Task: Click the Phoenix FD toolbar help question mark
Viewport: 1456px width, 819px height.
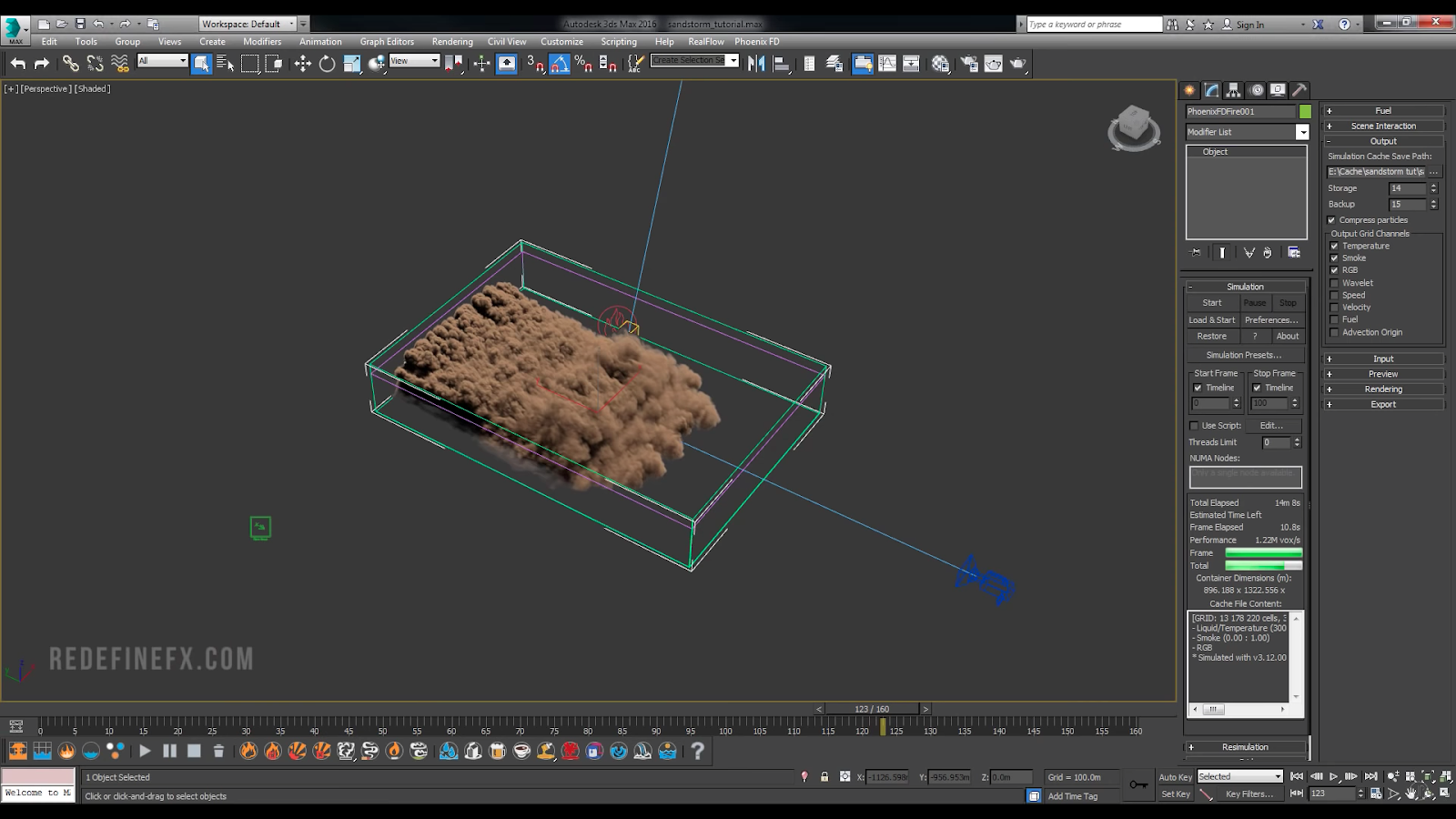Action: point(697,751)
